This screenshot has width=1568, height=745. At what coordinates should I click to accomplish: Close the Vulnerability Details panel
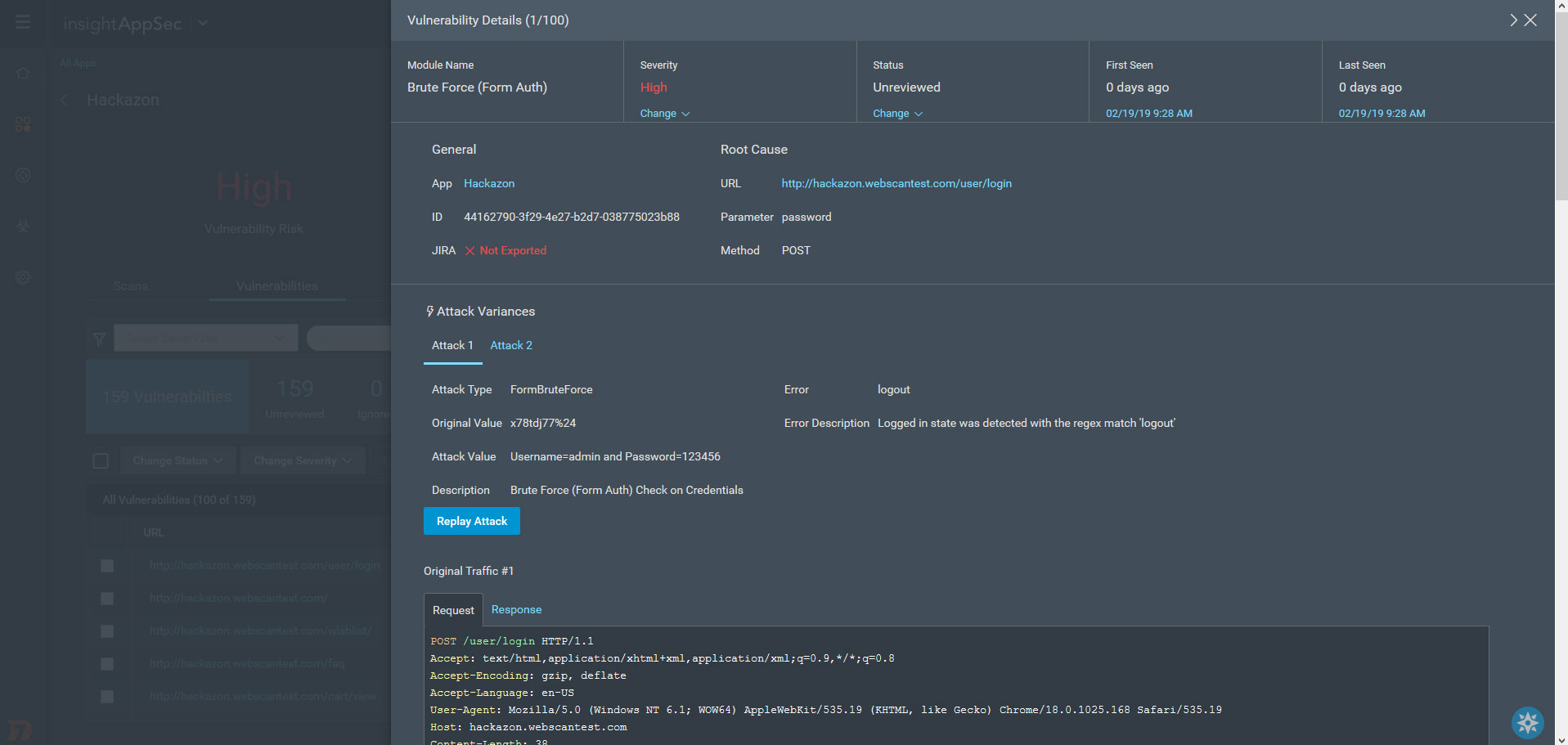pos(1530,20)
